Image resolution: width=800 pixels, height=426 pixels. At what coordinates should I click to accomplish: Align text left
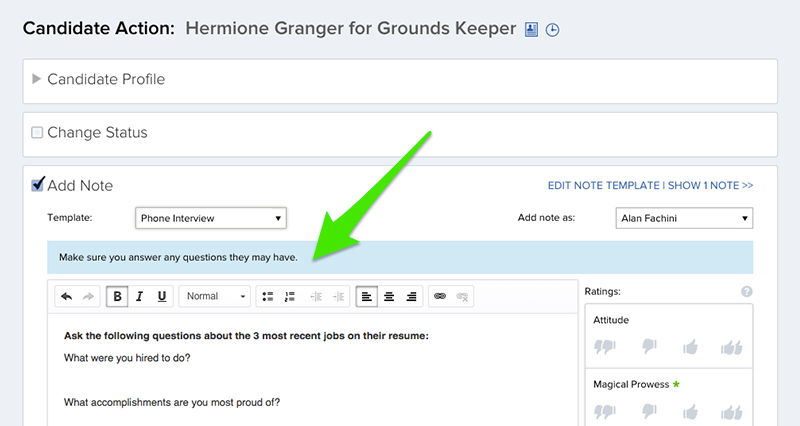click(366, 296)
